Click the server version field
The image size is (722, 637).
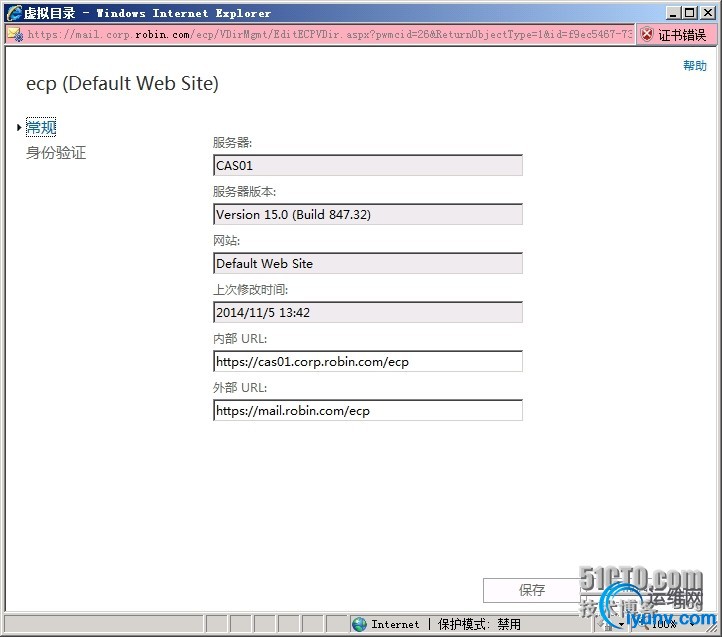tap(368, 215)
